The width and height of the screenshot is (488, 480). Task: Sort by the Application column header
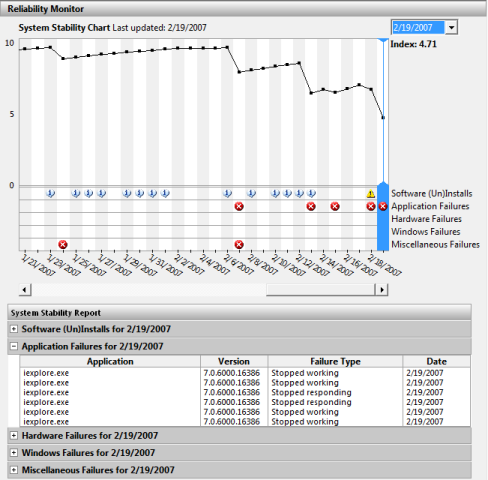pos(110,361)
